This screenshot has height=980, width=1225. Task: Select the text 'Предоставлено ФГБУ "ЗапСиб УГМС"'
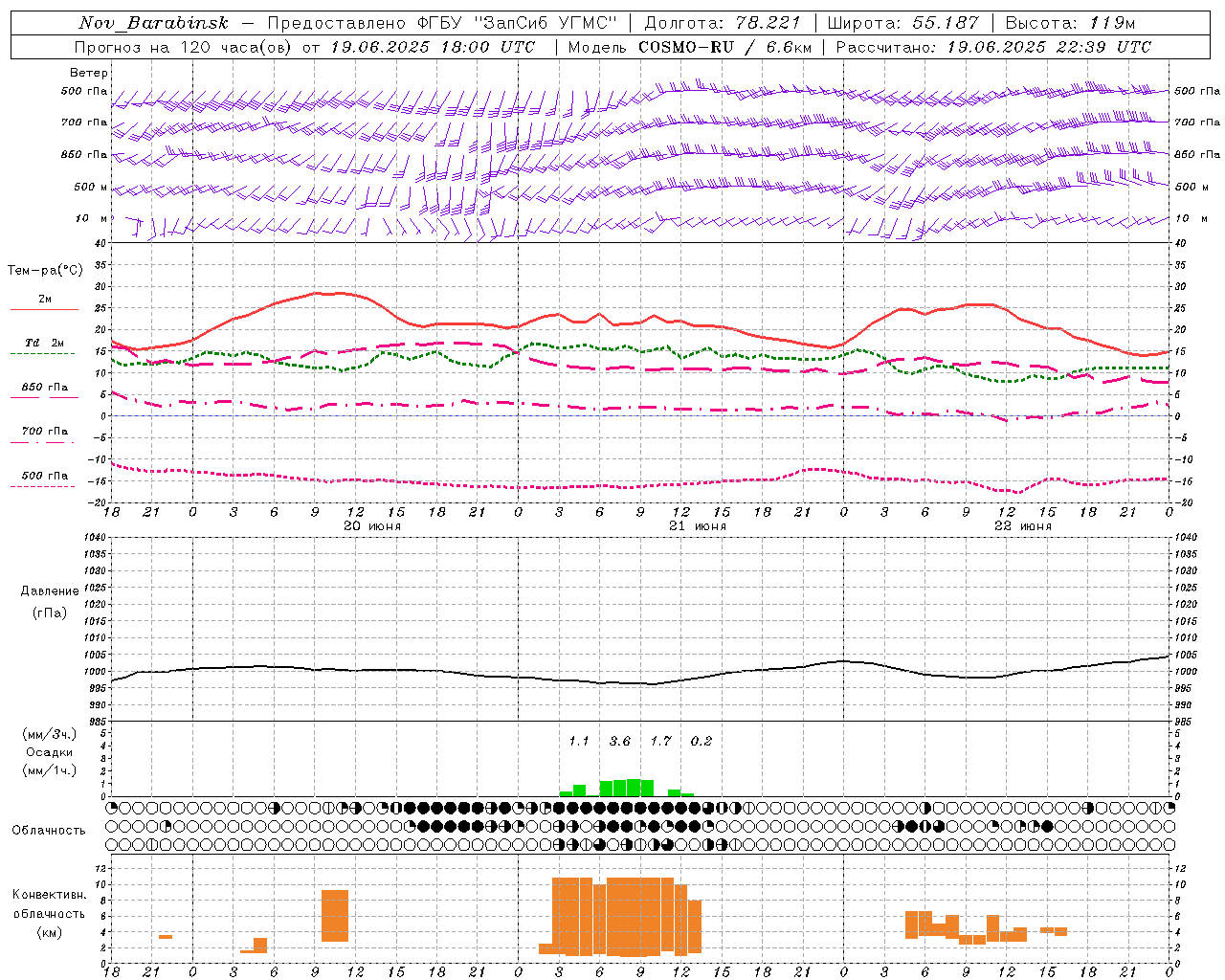click(x=442, y=23)
